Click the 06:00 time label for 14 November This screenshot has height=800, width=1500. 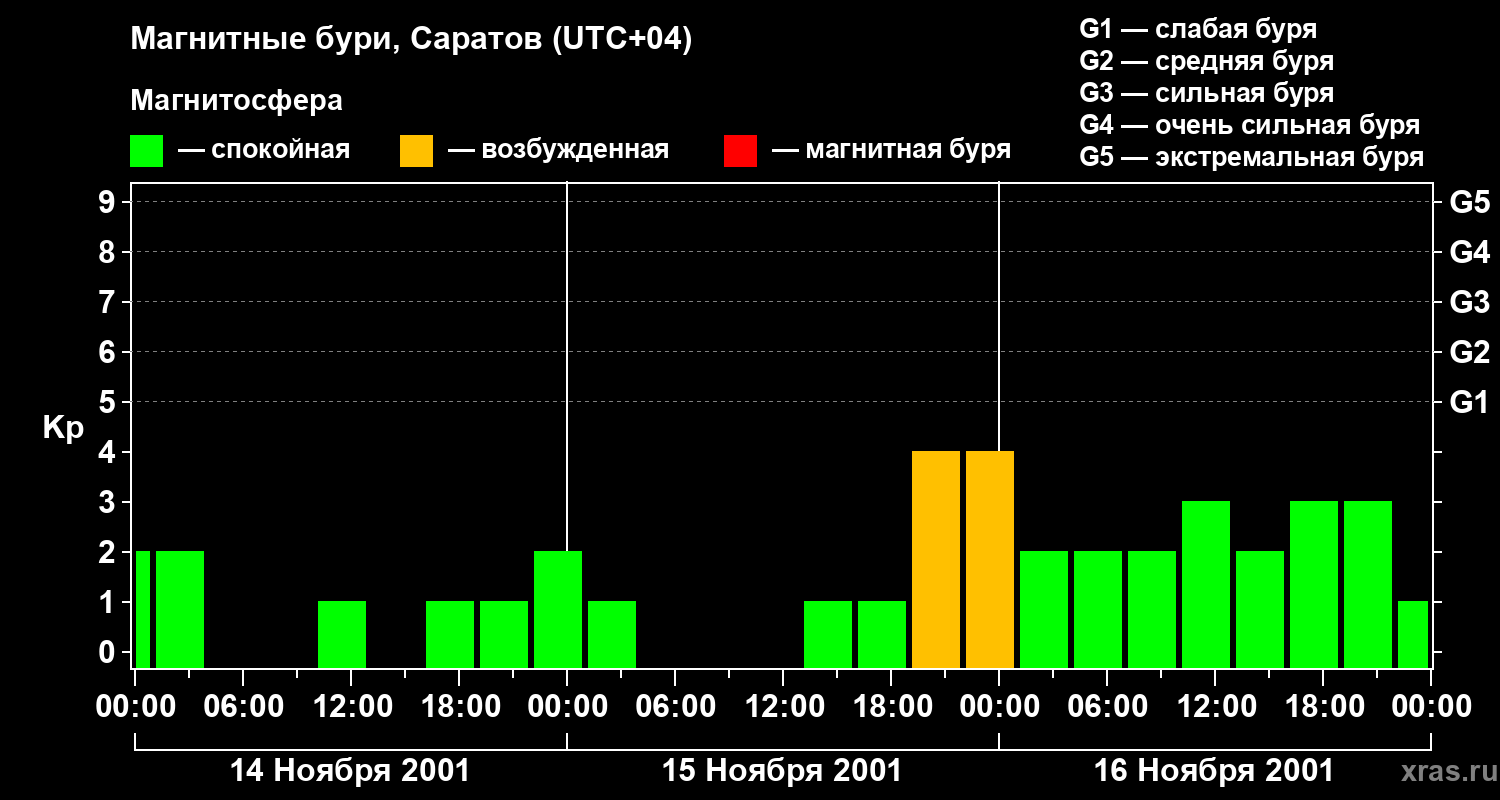[x=243, y=706]
